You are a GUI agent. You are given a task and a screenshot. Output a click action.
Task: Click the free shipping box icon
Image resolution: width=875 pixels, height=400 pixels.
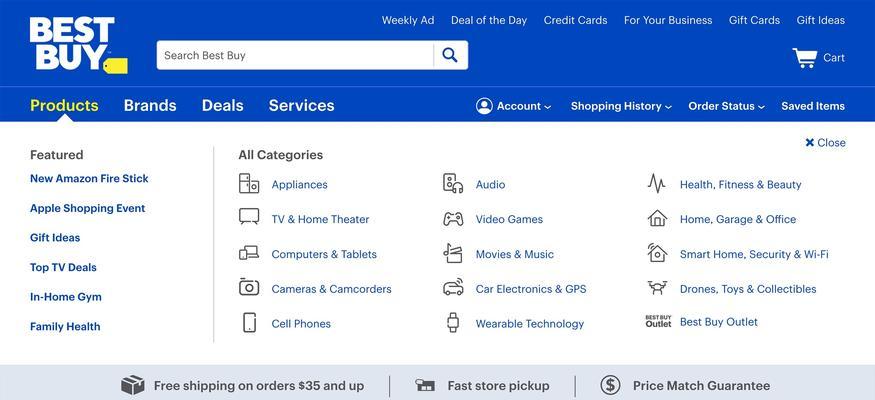click(133, 385)
